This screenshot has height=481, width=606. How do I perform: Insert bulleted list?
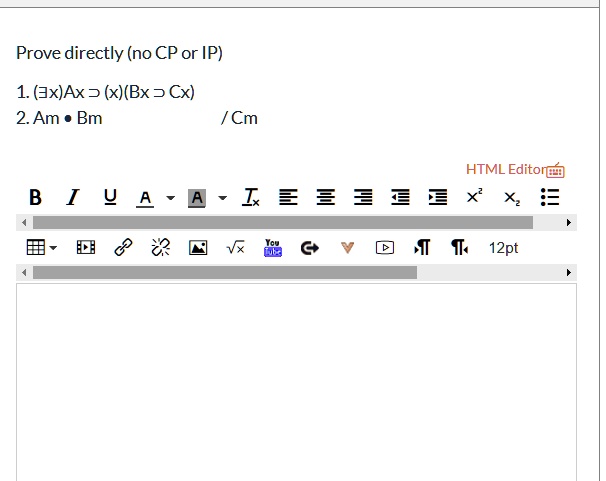click(550, 197)
